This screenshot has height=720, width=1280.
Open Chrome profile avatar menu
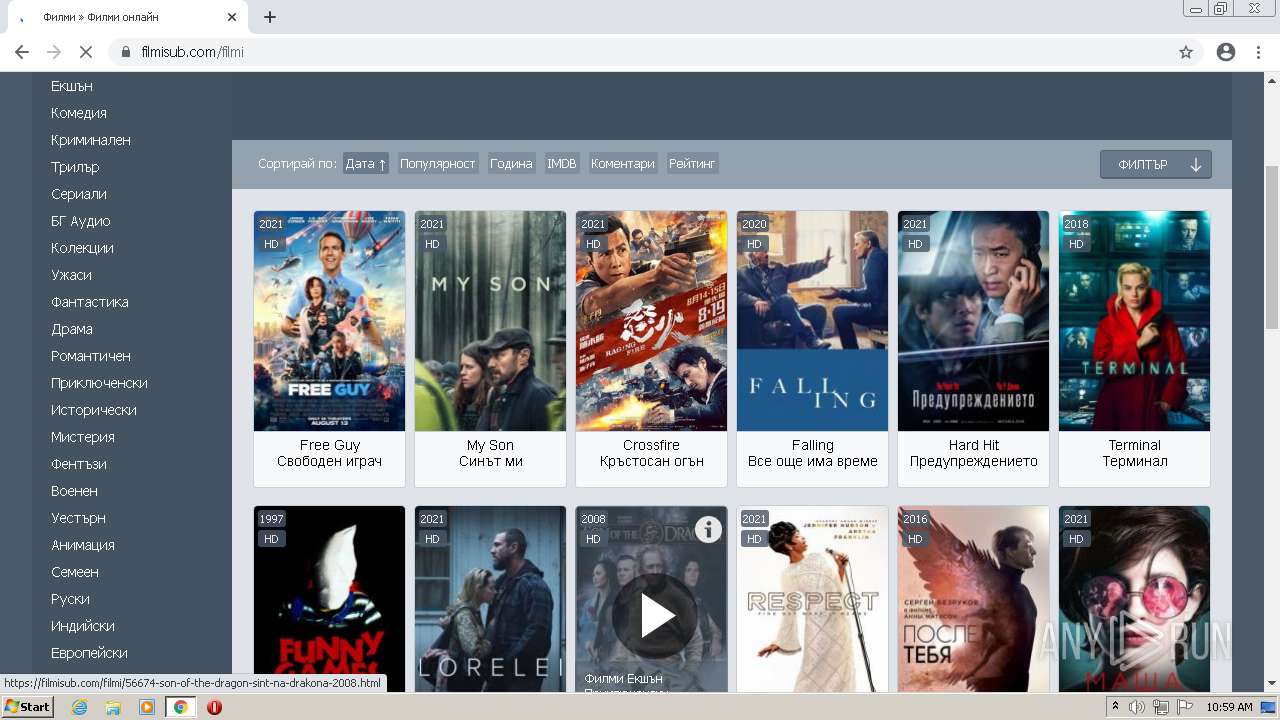point(1226,52)
